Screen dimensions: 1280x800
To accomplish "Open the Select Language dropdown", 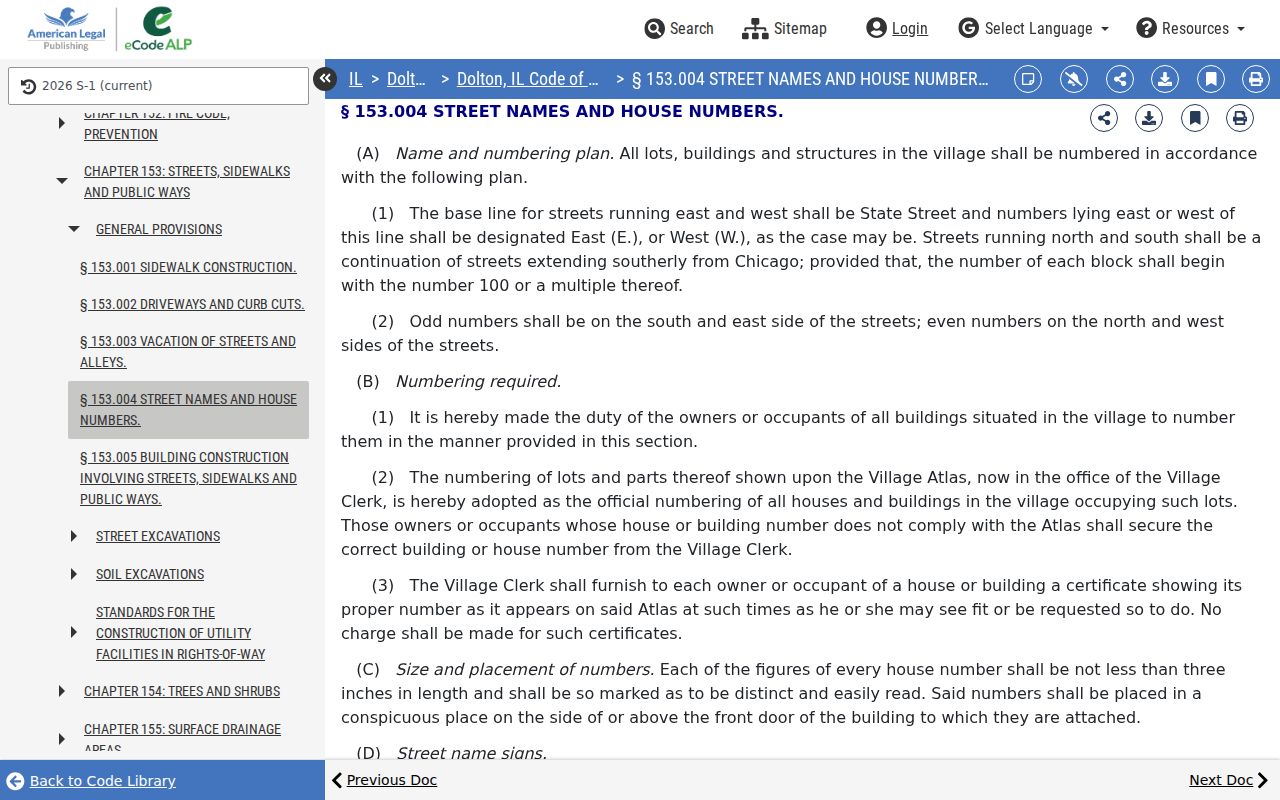I will (1033, 28).
